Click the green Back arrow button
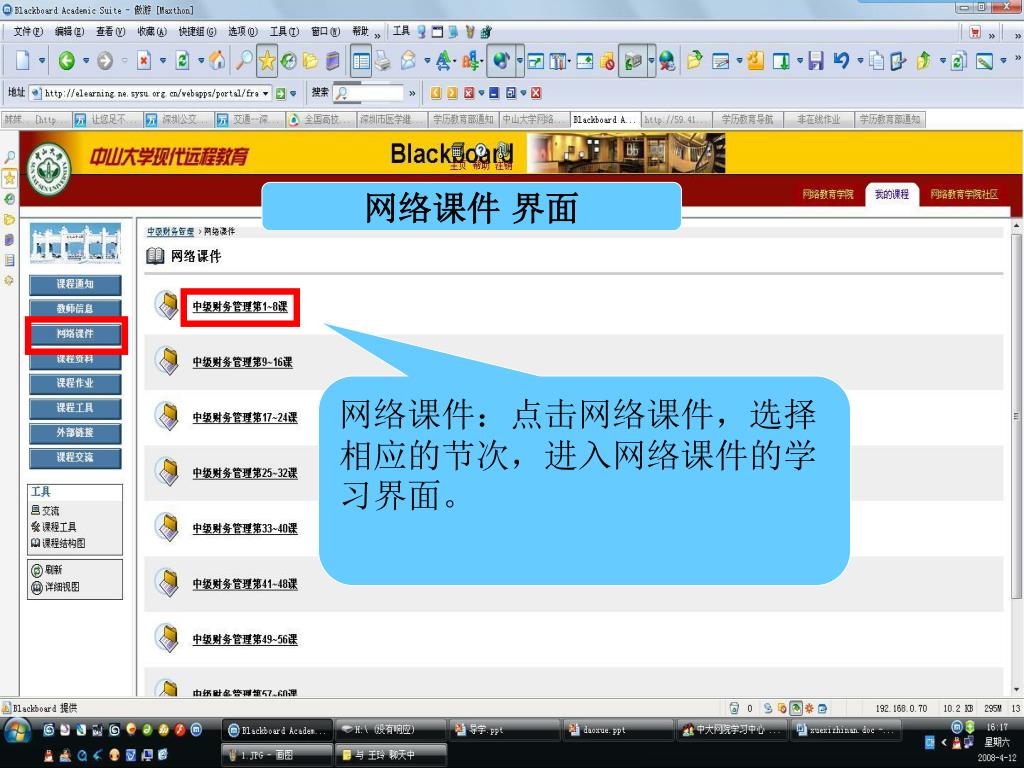Screen dimensions: 1024x768 [66, 61]
